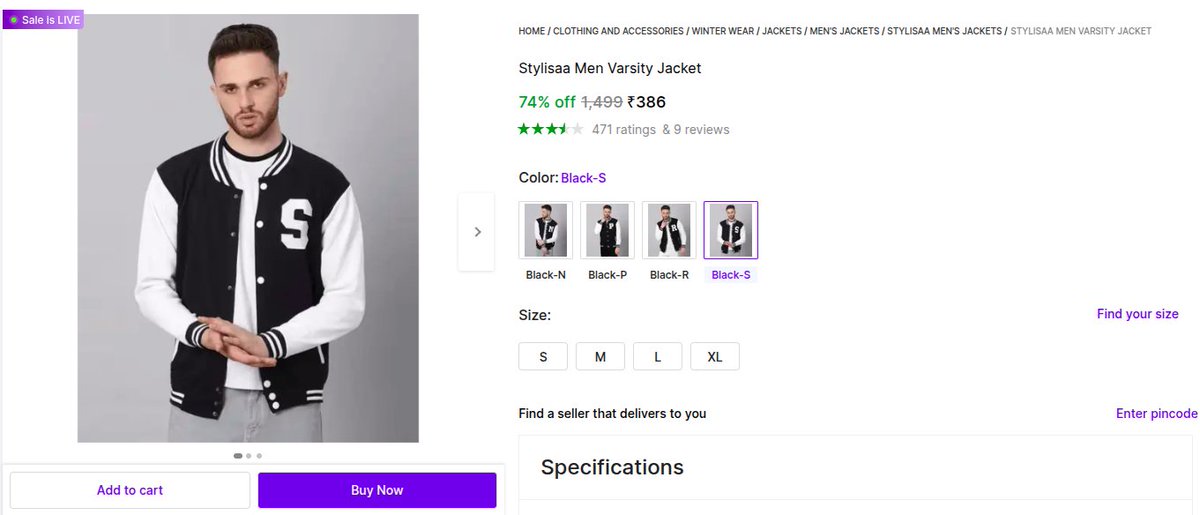Select size S
Image resolution: width=1200 pixels, height=515 pixels.
pos(543,357)
